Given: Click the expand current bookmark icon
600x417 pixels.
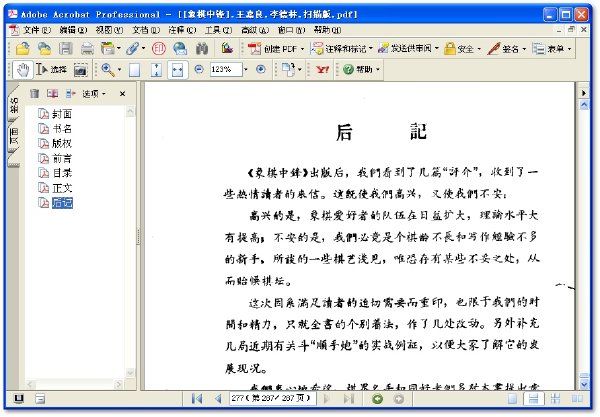Looking at the screenshot, I should (70, 93).
